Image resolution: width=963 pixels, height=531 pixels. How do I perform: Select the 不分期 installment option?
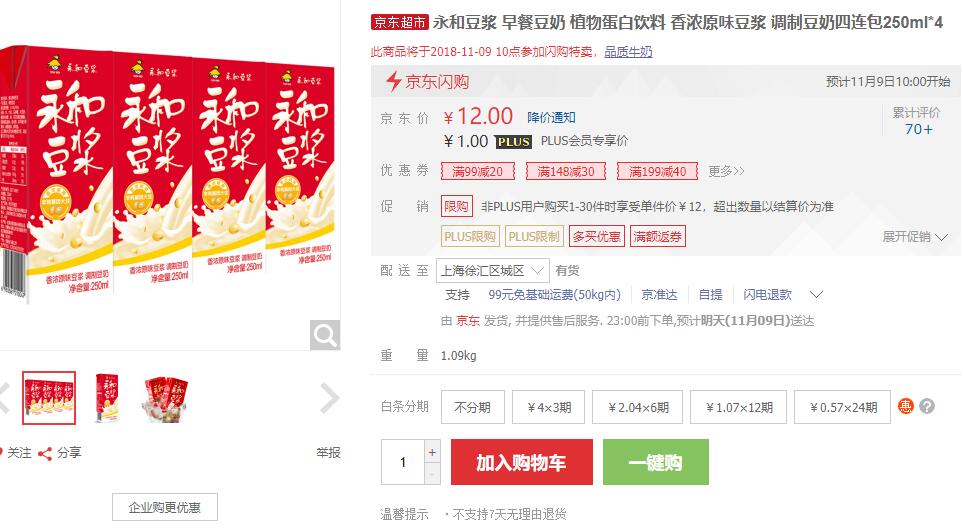click(472, 407)
